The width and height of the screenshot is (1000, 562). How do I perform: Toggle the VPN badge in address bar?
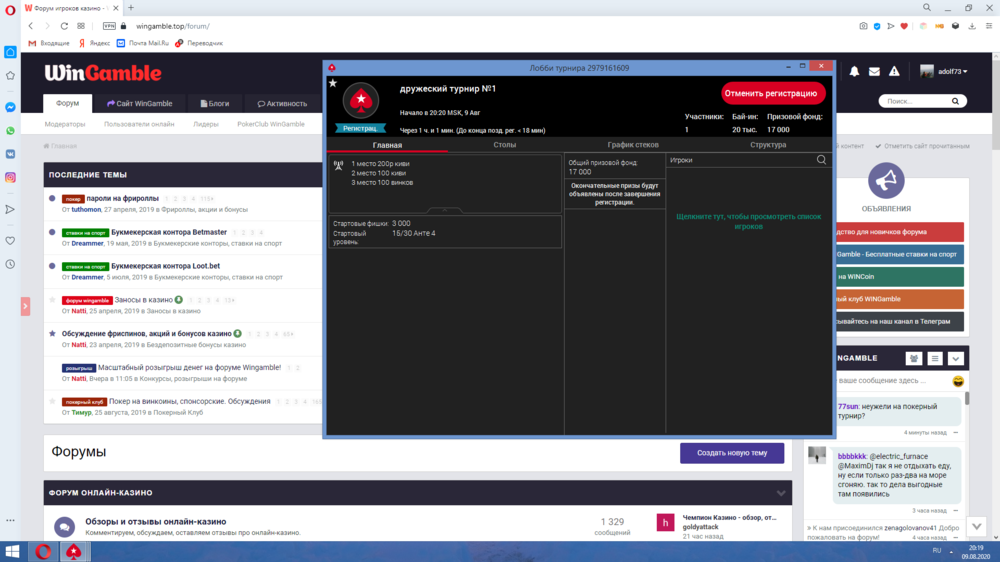pos(109,26)
